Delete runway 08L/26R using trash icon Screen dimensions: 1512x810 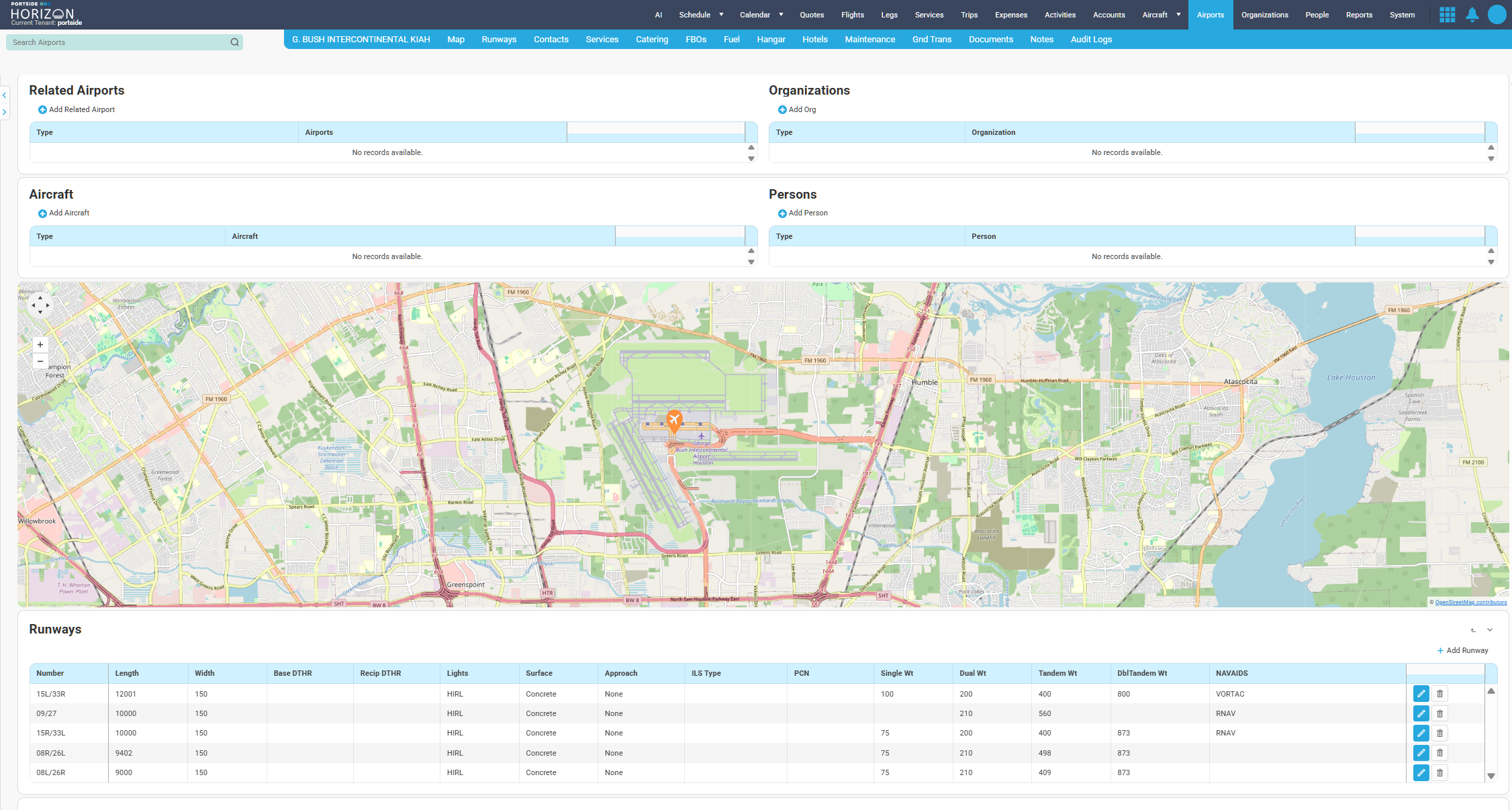pyautogui.click(x=1439, y=772)
